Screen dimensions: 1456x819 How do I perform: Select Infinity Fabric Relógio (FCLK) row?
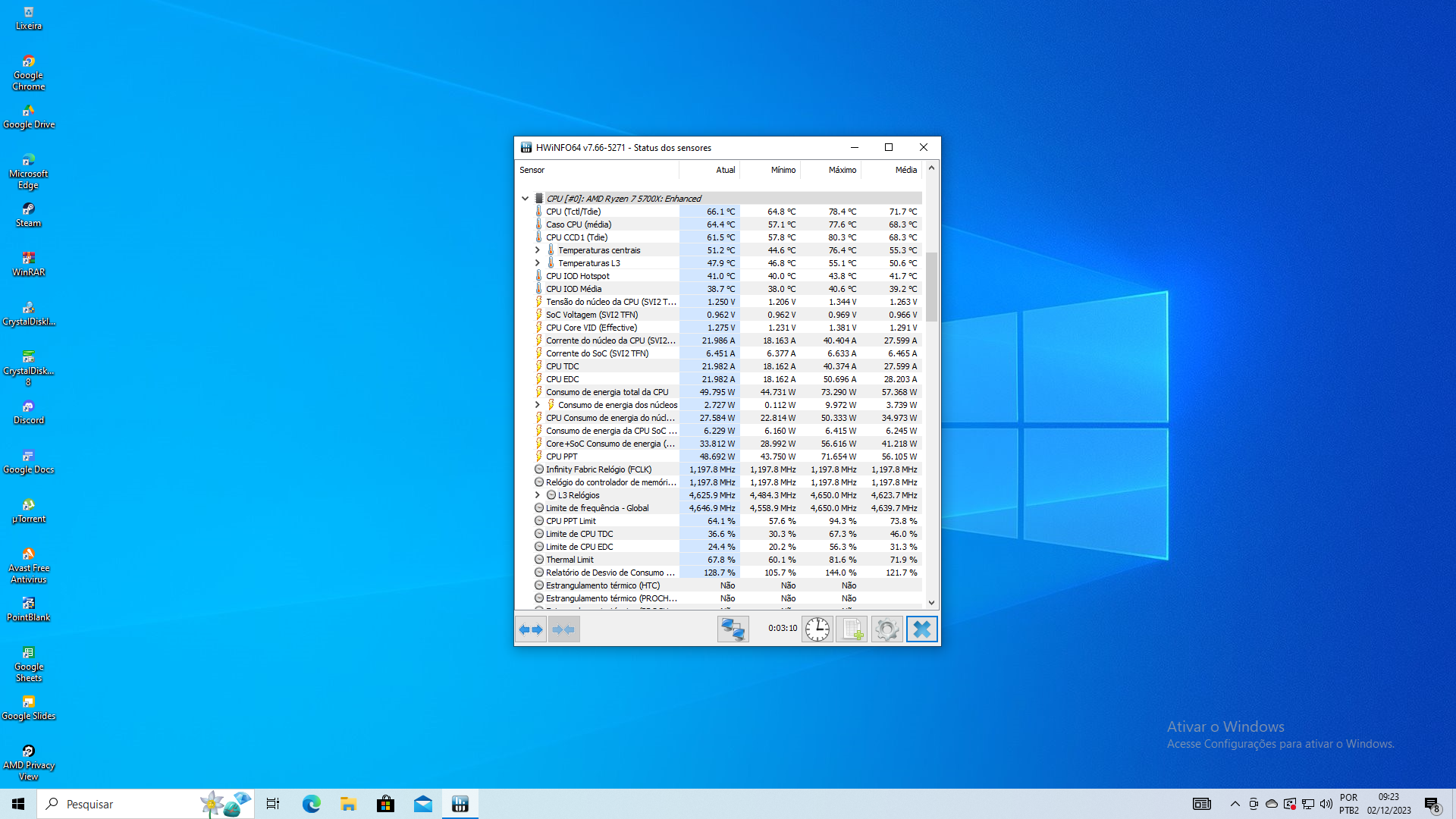click(x=719, y=469)
